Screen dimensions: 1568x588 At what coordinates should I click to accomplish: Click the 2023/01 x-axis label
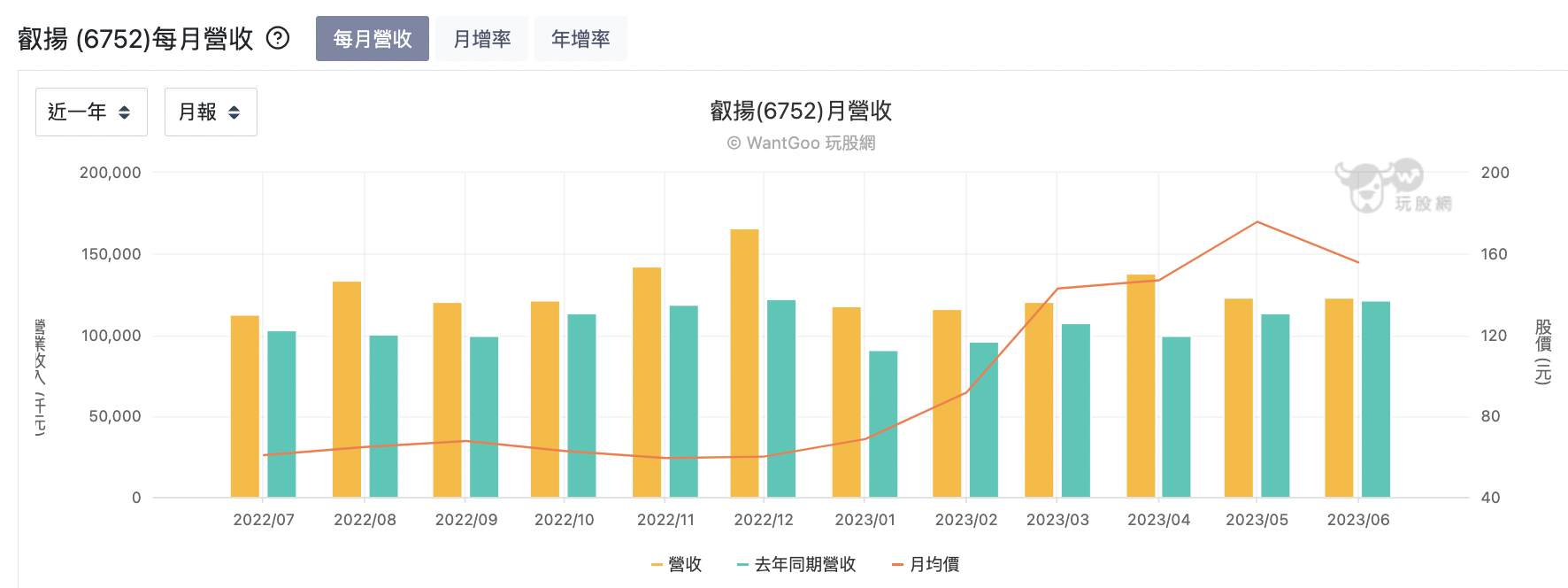865,520
